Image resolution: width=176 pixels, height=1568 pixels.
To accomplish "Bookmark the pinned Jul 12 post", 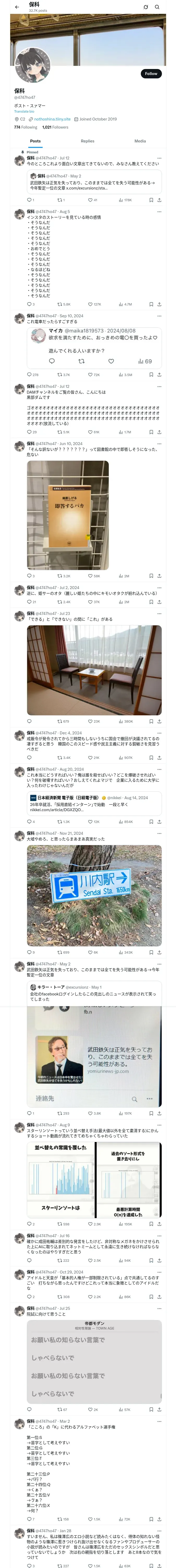I will pyautogui.click(x=151, y=200).
